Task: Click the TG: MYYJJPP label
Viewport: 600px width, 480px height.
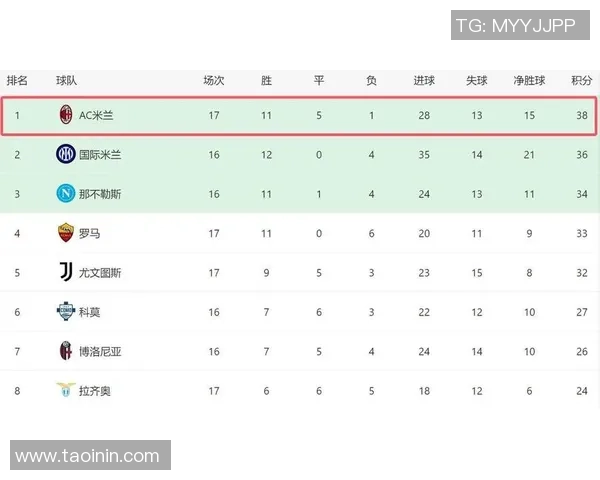Action: click(515, 26)
